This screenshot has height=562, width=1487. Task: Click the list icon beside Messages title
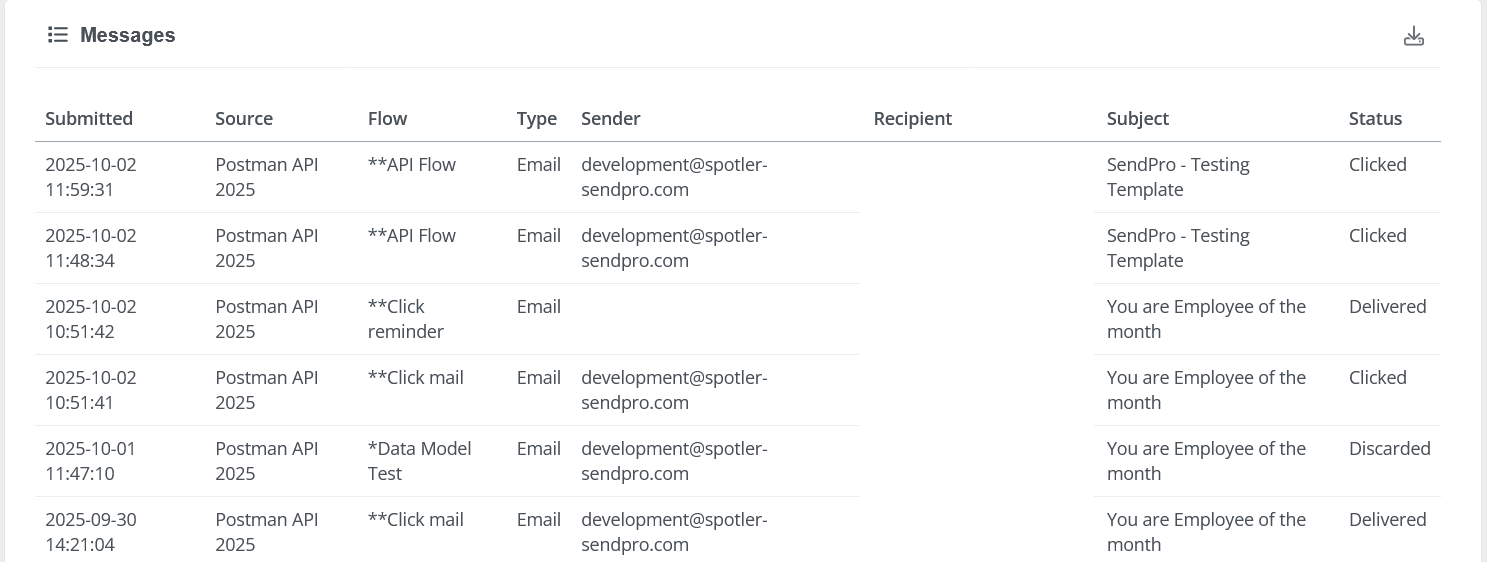click(x=58, y=35)
